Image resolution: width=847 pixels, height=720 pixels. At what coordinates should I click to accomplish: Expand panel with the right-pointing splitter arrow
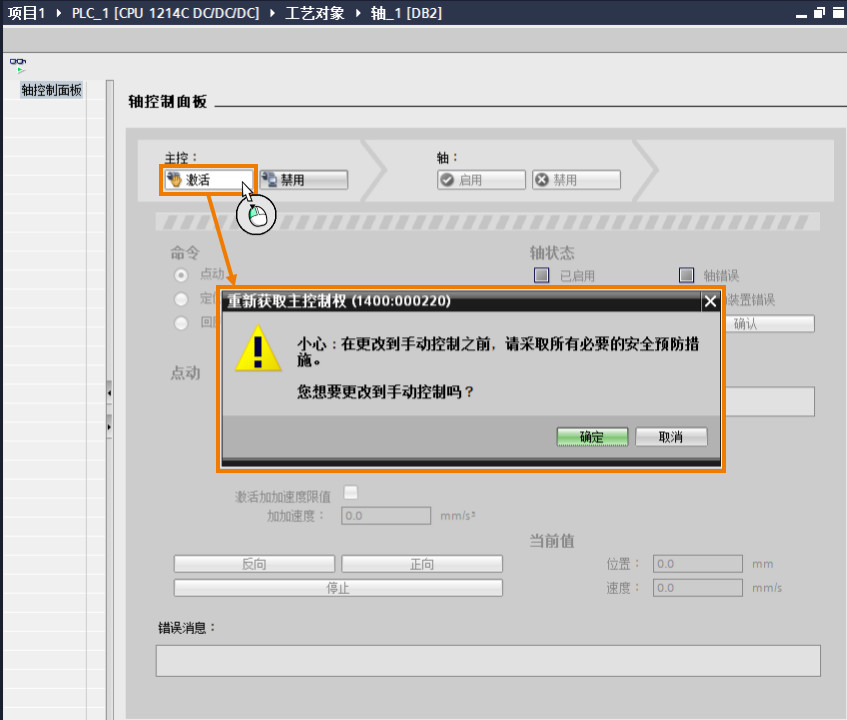coord(109,427)
